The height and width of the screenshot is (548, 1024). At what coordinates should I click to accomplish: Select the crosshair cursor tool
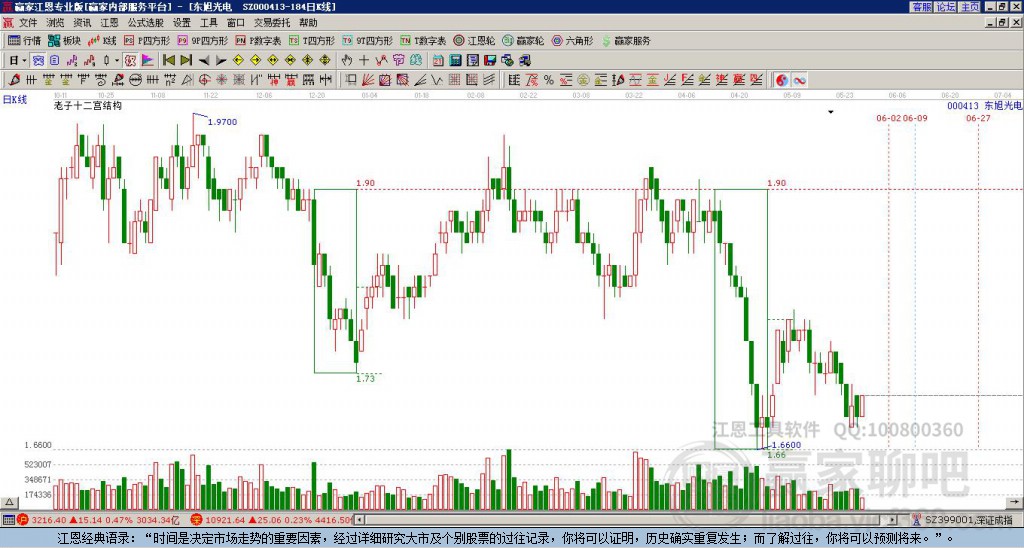[364, 61]
